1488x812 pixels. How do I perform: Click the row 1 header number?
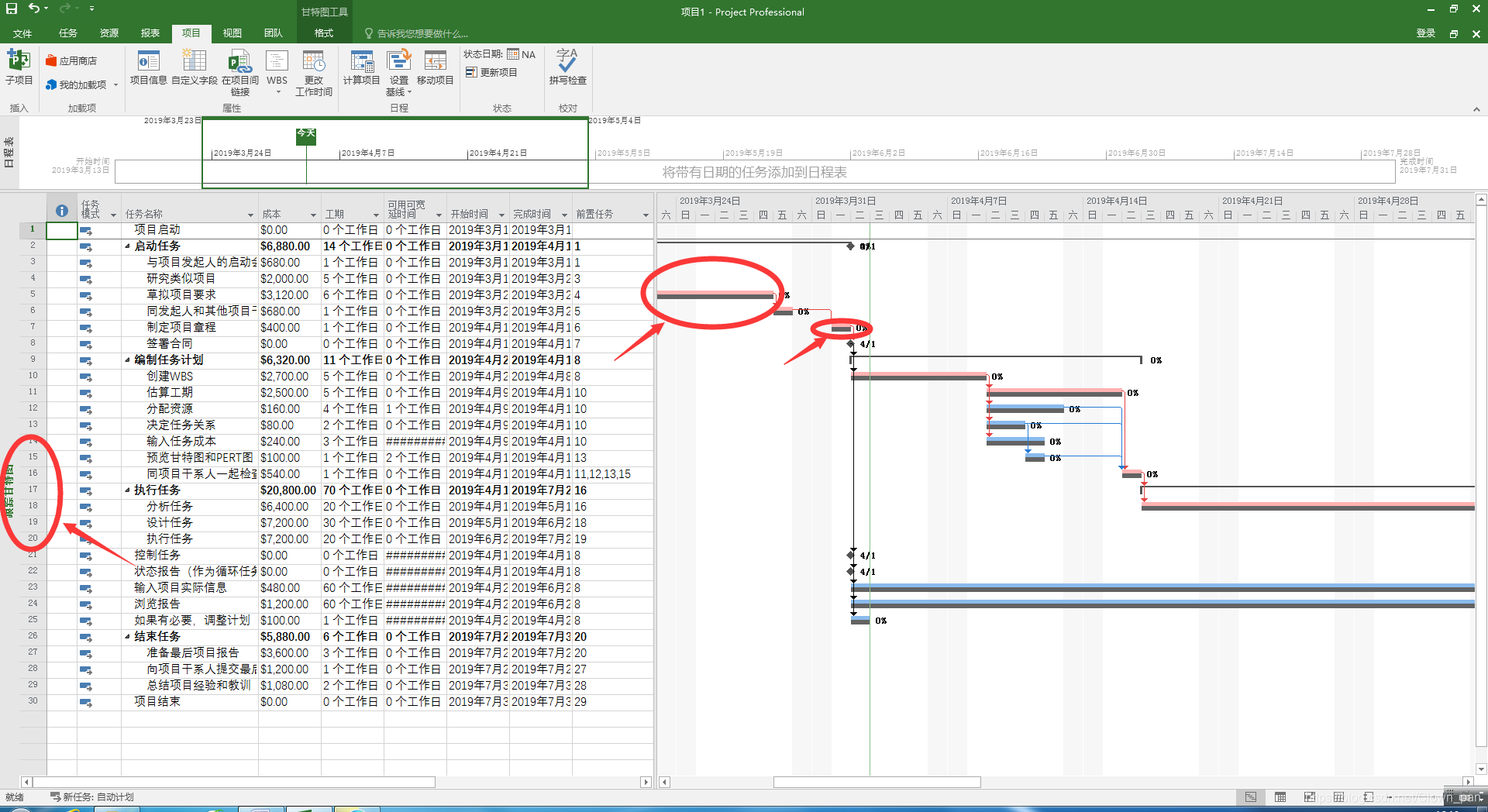(x=33, y=230)
